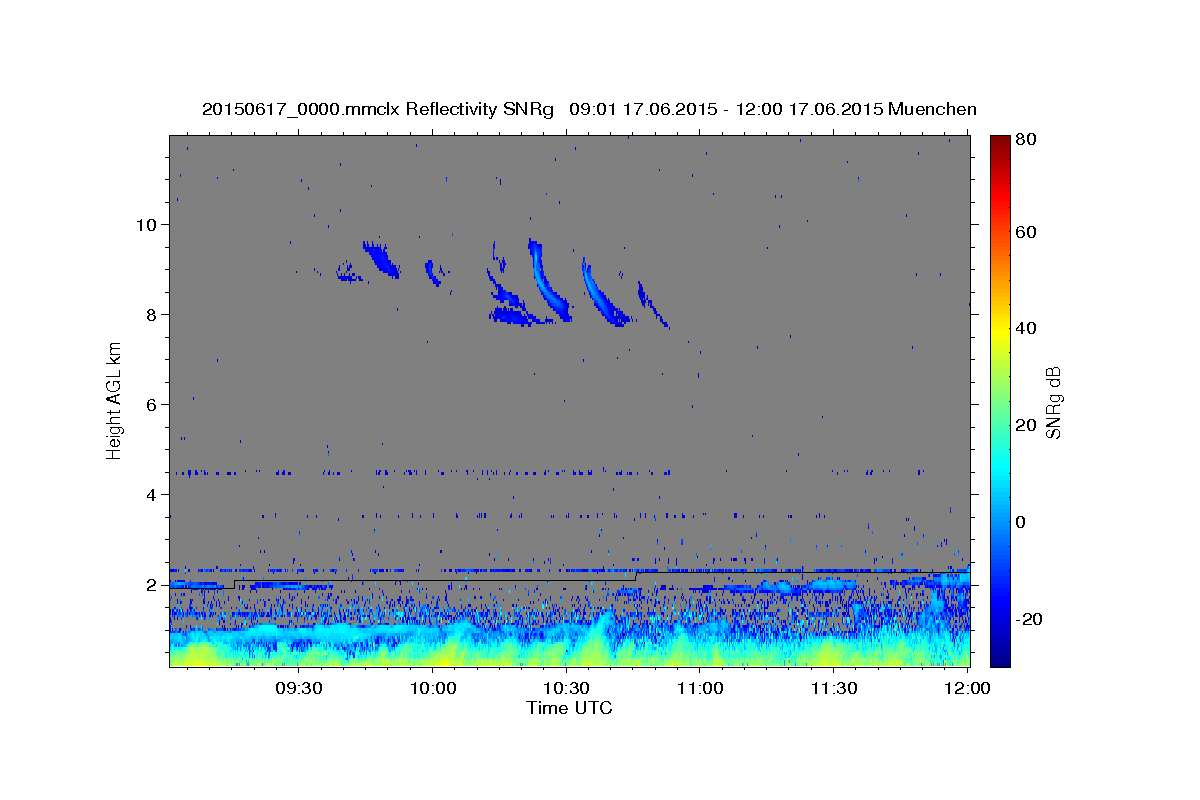
Task: Click the plot title text "20150617_0000.mmclx Reflectivity SNRg"
Action: click(x=377, y=109)
